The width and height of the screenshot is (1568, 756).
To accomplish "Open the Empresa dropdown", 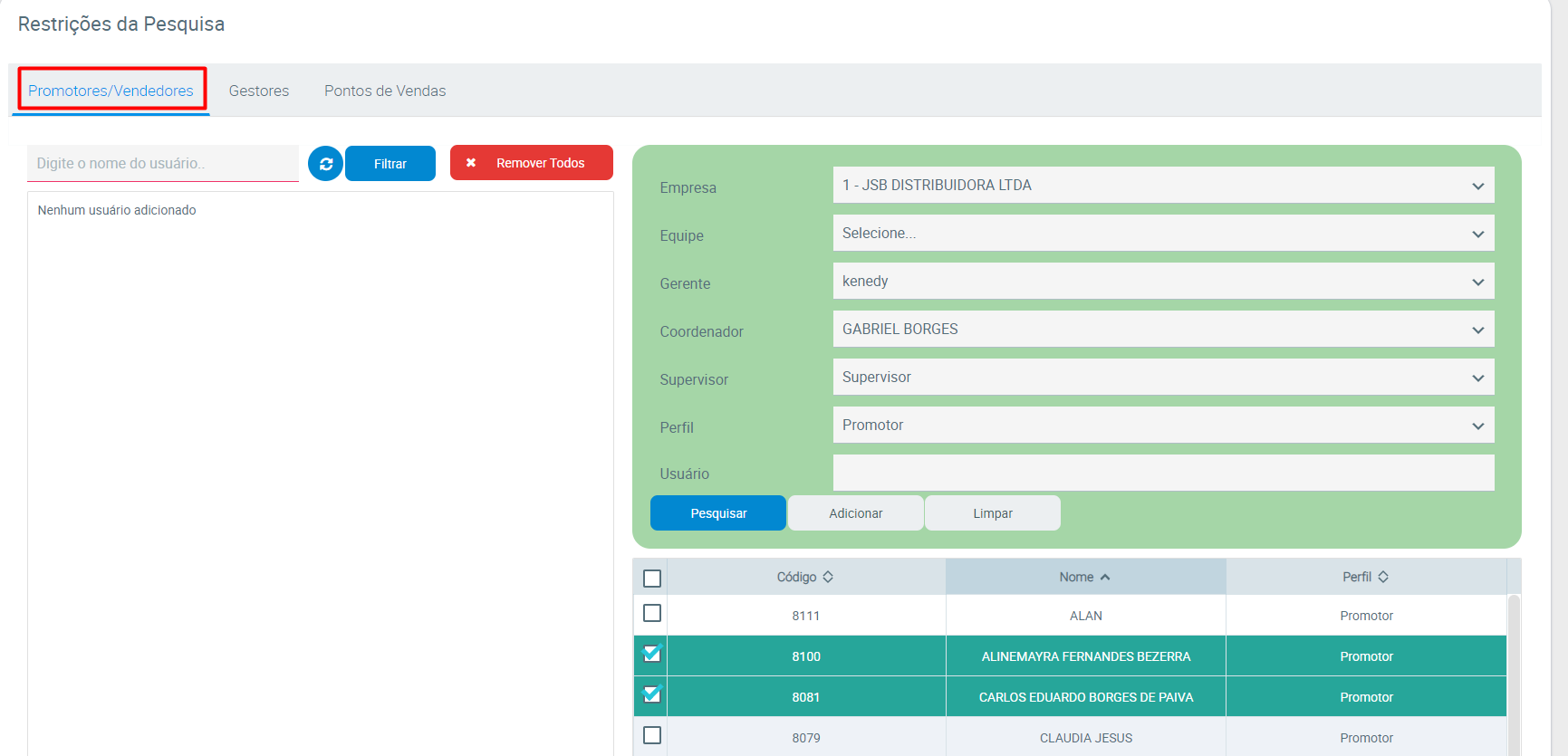I will (1162, 186).
